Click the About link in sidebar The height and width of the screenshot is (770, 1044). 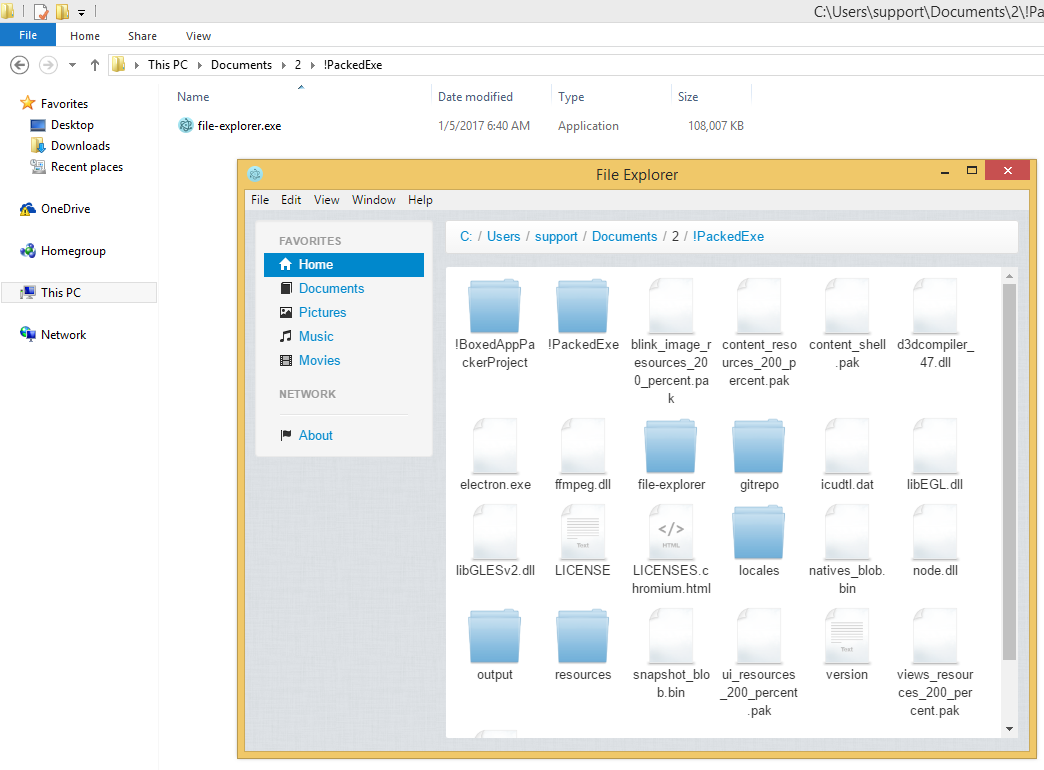pos(315,435)
